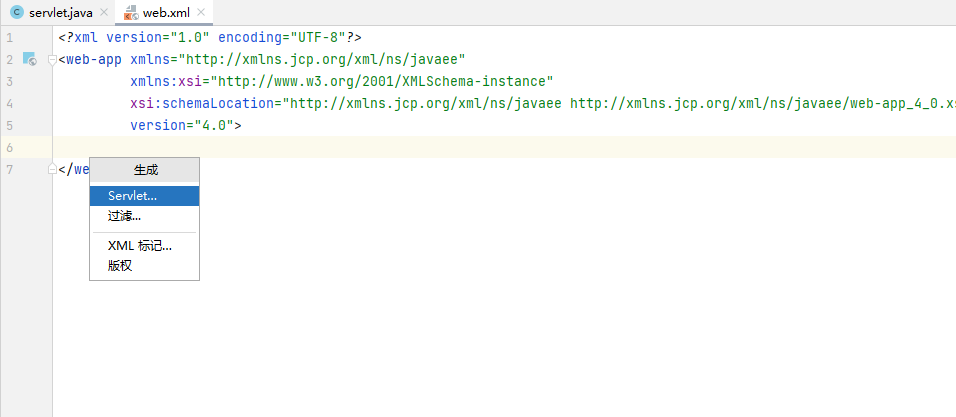Select the web.xml tab
The height and width of the screenshot is (417, 956).
click(166, 13)
